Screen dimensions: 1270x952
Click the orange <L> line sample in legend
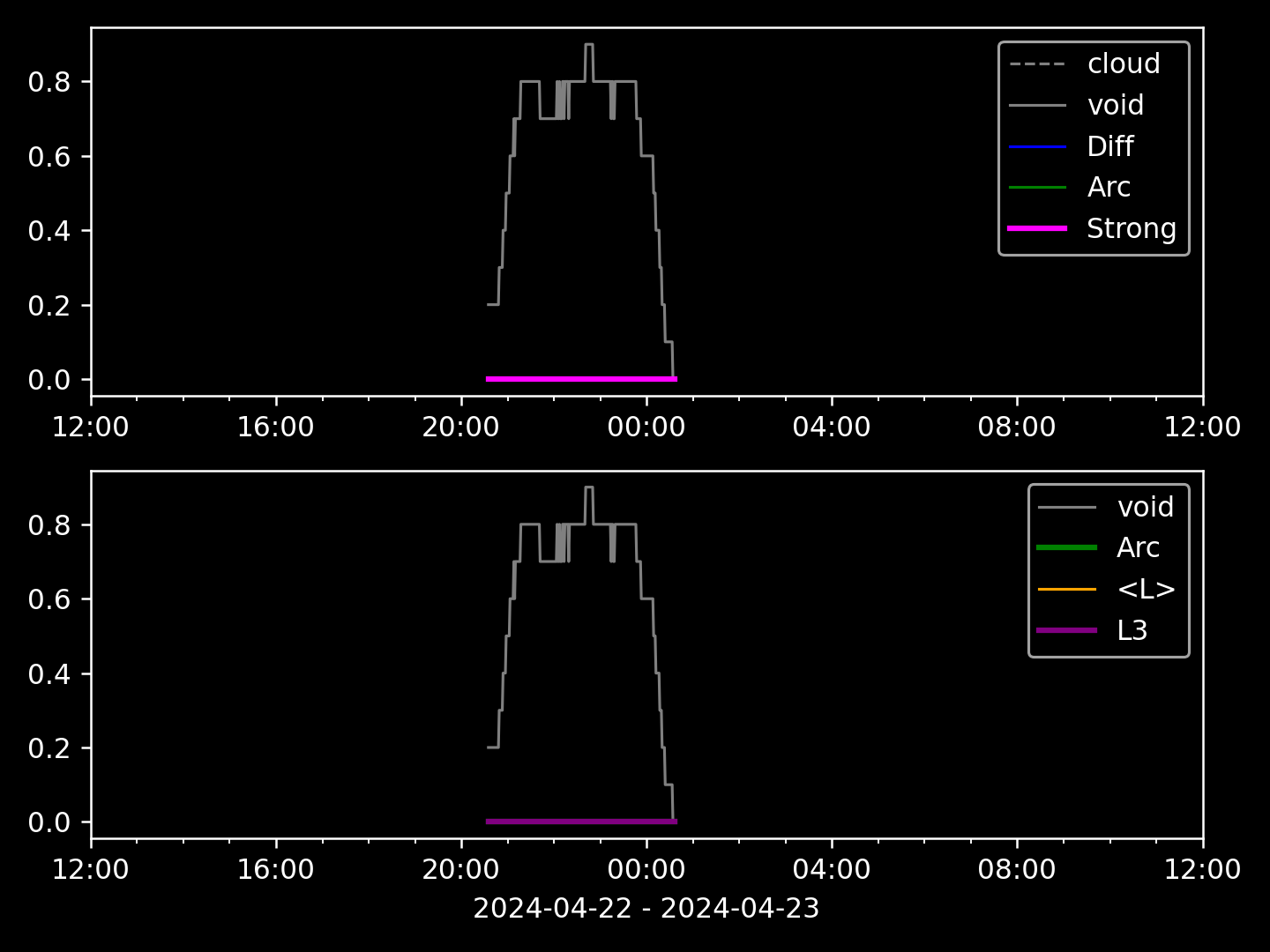pos(1067,589)
